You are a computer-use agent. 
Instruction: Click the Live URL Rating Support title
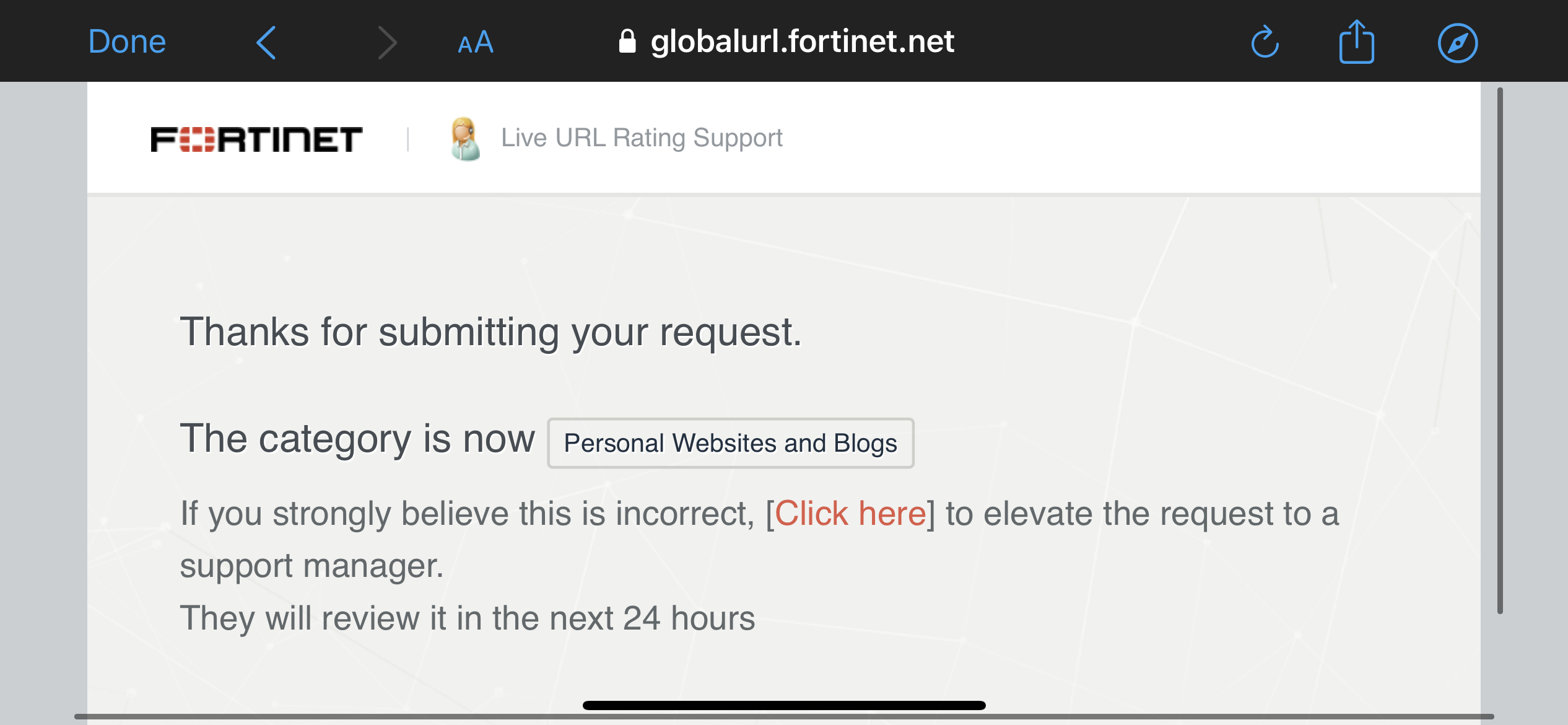coord(642,138)
